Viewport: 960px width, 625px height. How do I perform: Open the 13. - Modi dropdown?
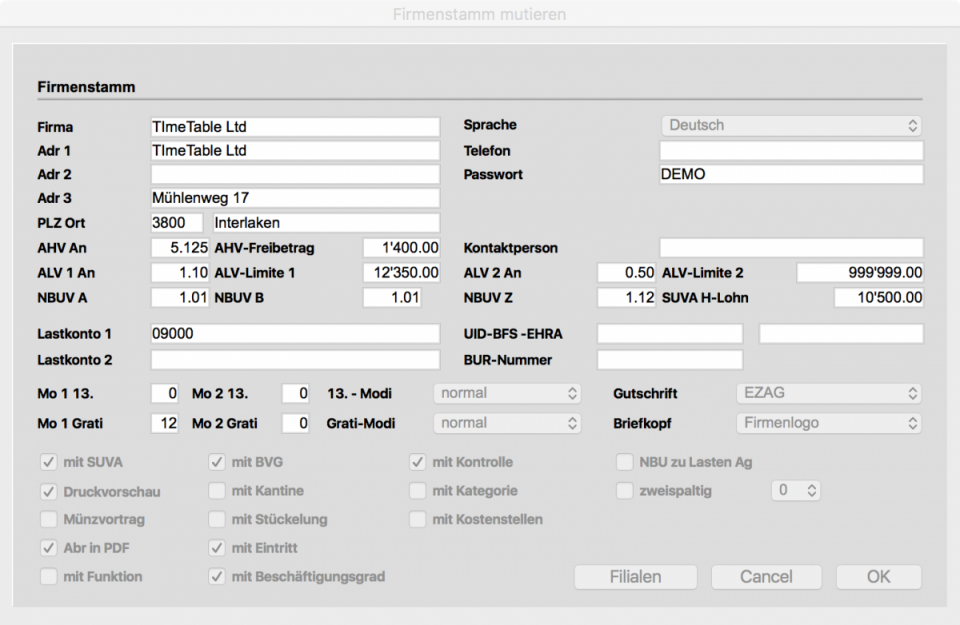click(x=507, y=394)
